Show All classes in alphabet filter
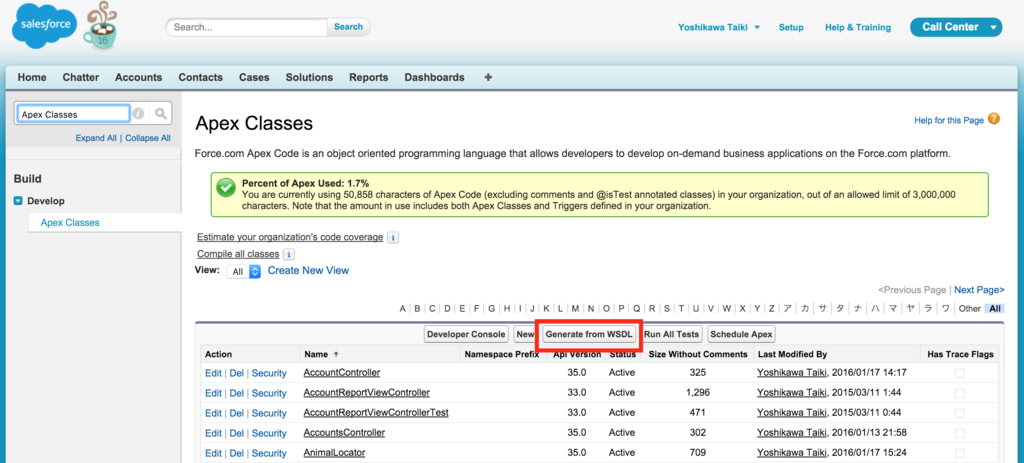 (995, 308)
